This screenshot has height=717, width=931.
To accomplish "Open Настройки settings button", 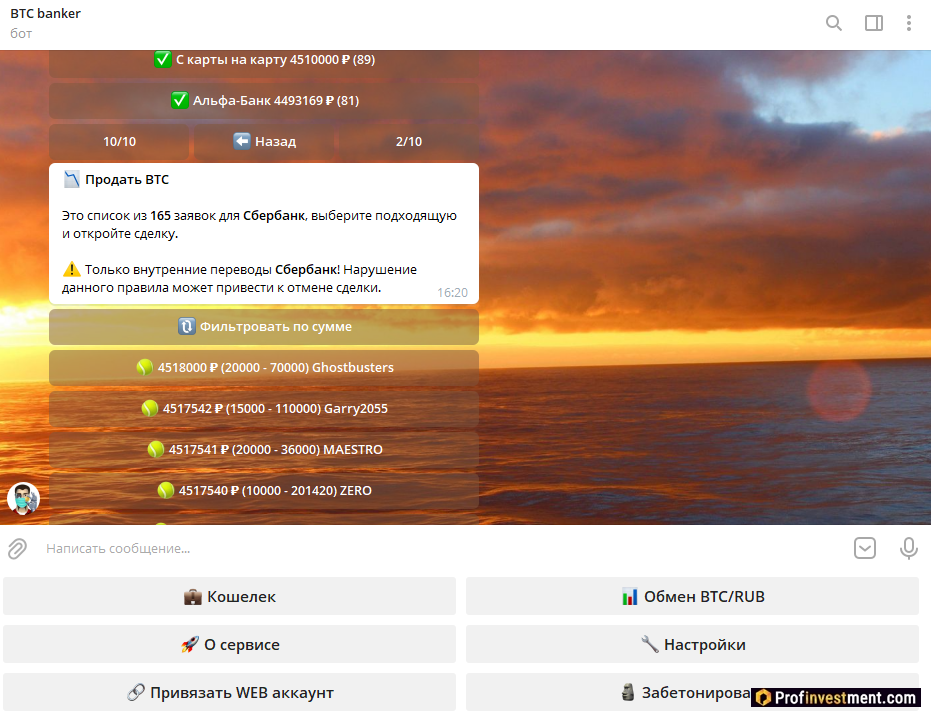I will click(692, 644).
